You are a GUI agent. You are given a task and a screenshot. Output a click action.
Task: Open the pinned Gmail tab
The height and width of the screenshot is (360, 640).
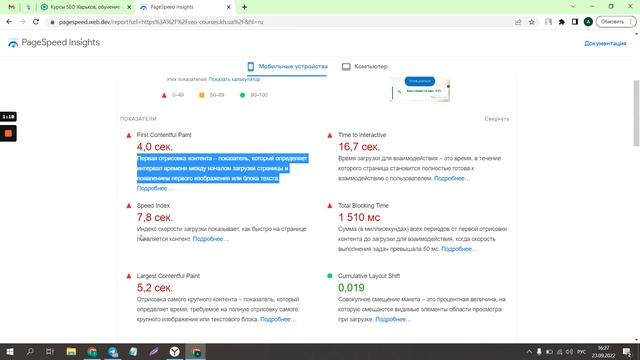pos(11,7)
